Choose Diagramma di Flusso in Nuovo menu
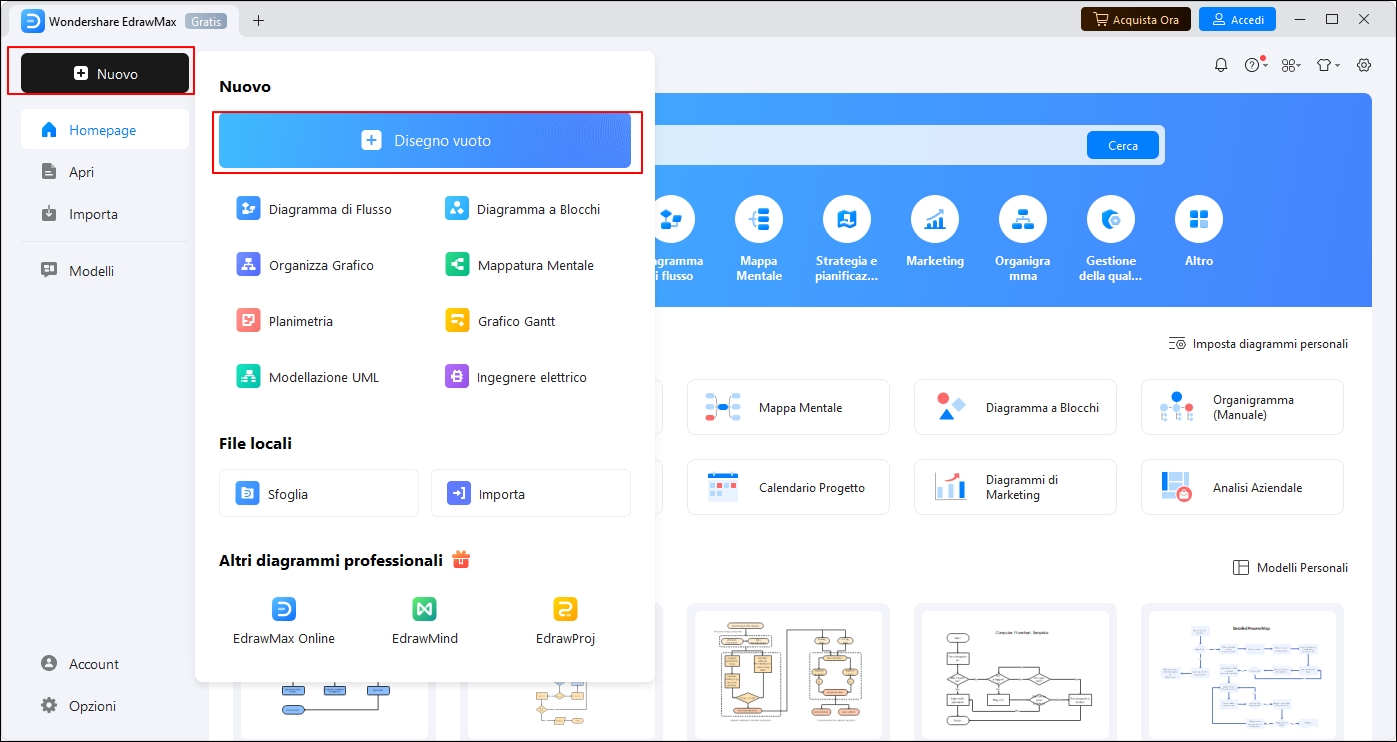Screen dimensions: 1397x742 point(315,209)
